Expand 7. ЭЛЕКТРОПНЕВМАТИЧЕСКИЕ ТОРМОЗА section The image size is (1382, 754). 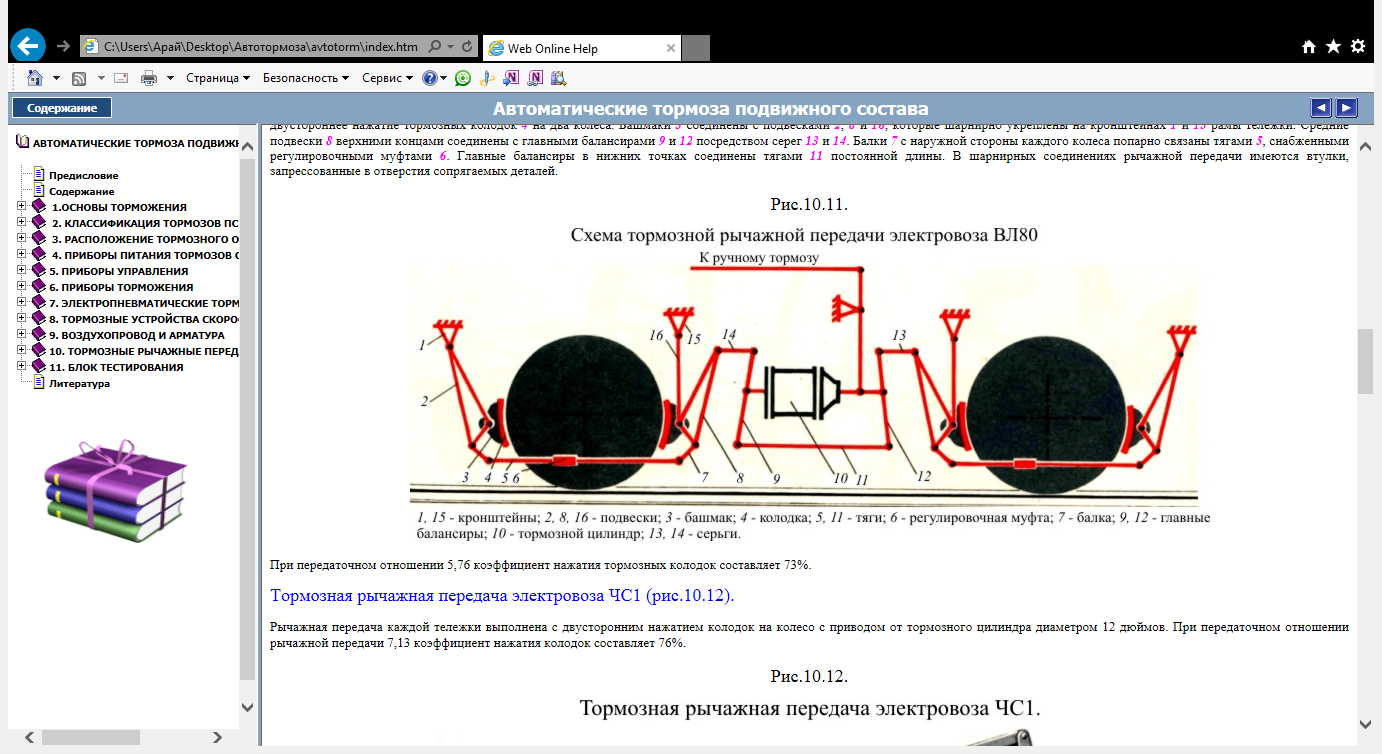22,303
